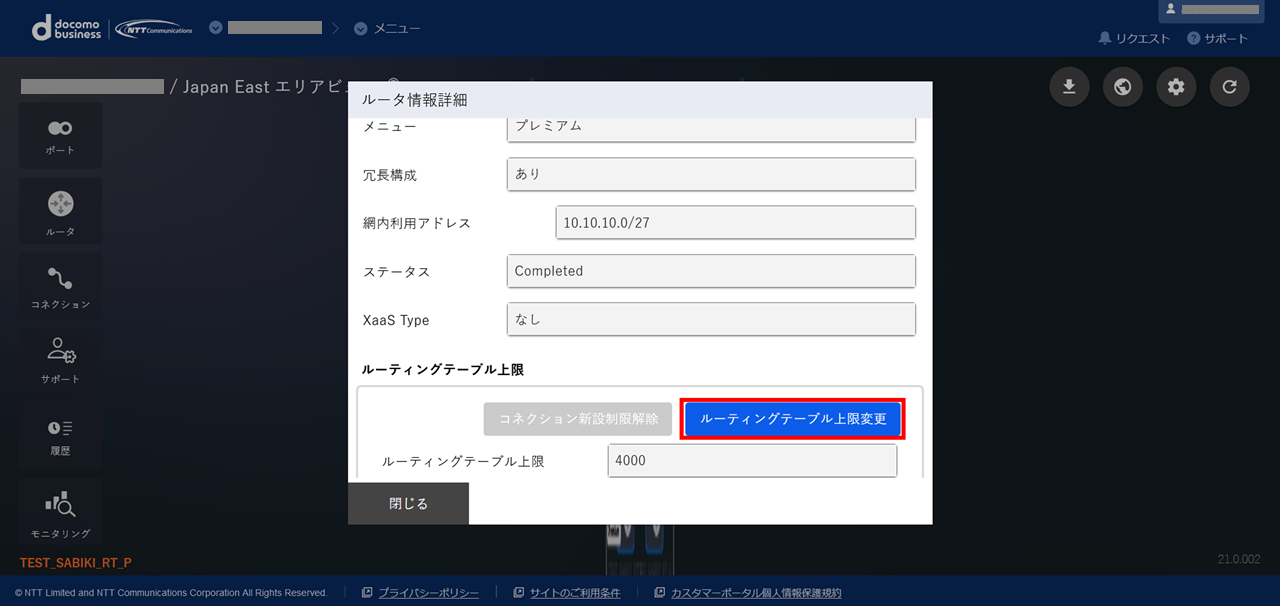1280x606 pixels.
Task: Open the コネクション sidebar icon
Action: coord(60,286)
